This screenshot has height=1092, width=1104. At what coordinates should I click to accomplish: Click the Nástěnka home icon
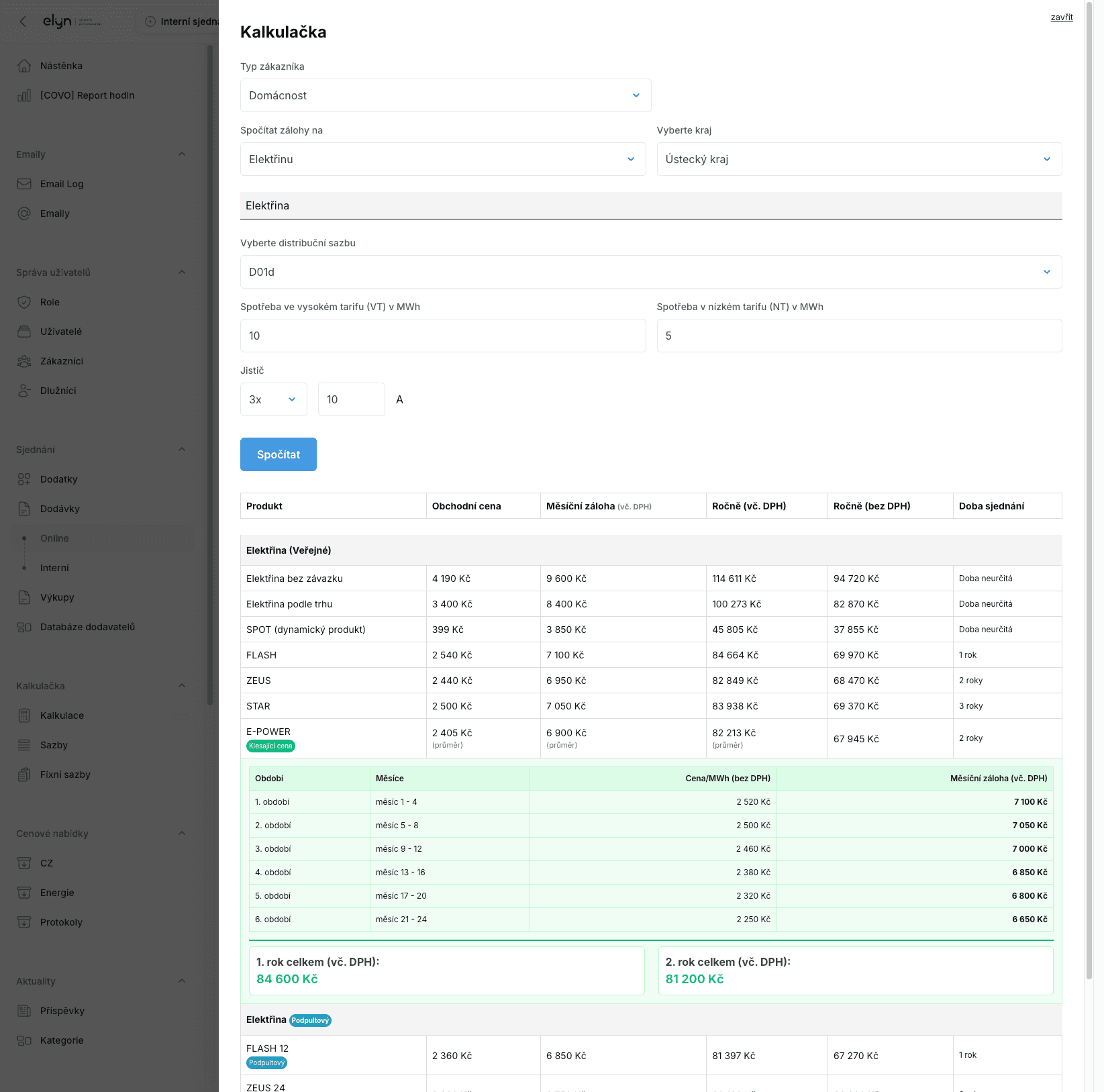tap(24, 66)
